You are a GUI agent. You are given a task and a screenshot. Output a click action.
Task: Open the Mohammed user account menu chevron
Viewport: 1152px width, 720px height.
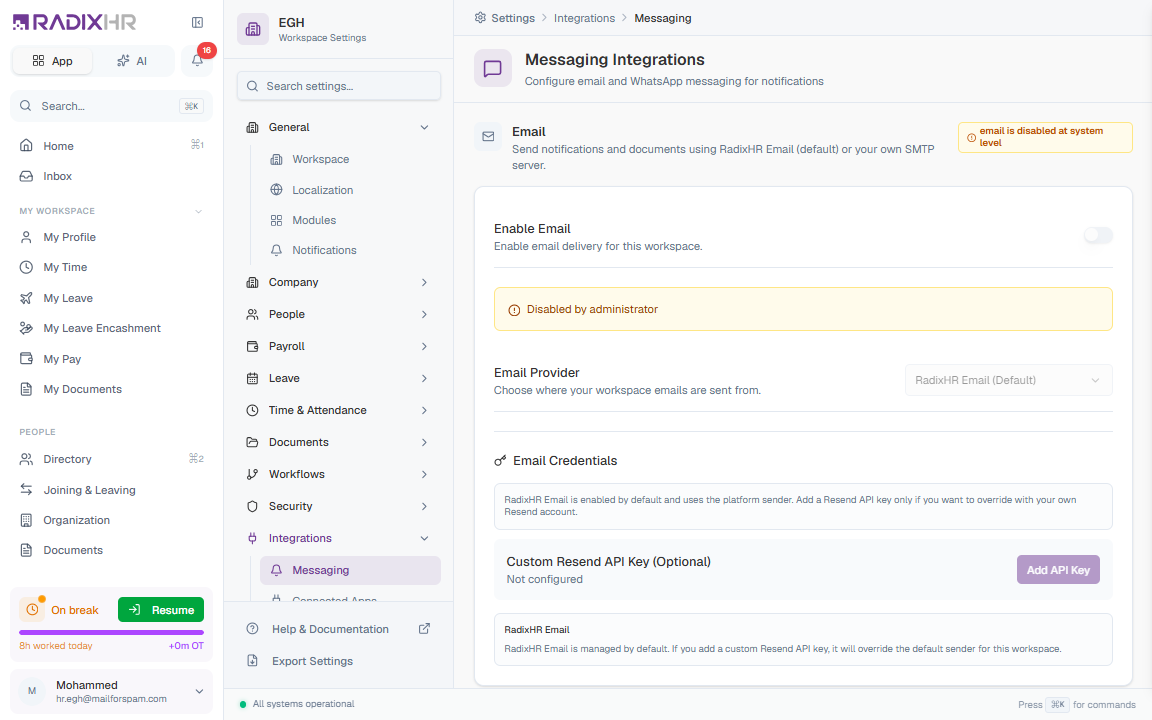(x=199, y=691)
